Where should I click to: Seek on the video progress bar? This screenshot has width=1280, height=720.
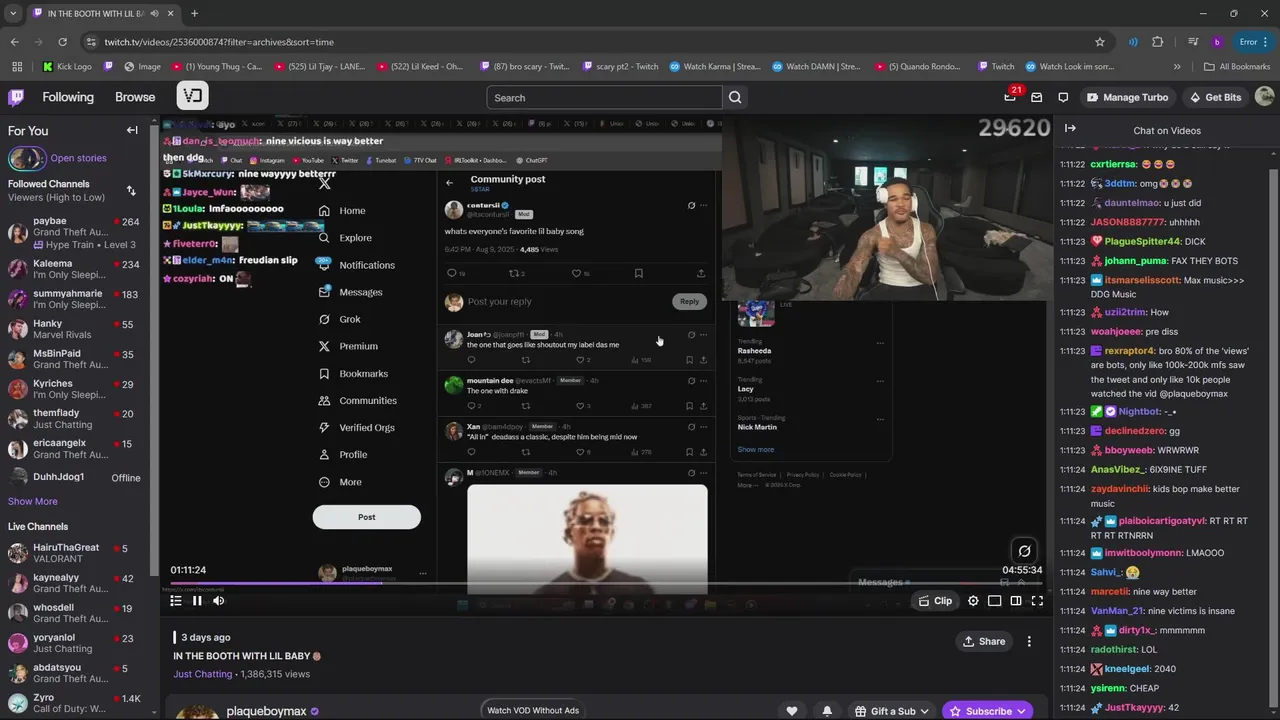coord(606,583)
